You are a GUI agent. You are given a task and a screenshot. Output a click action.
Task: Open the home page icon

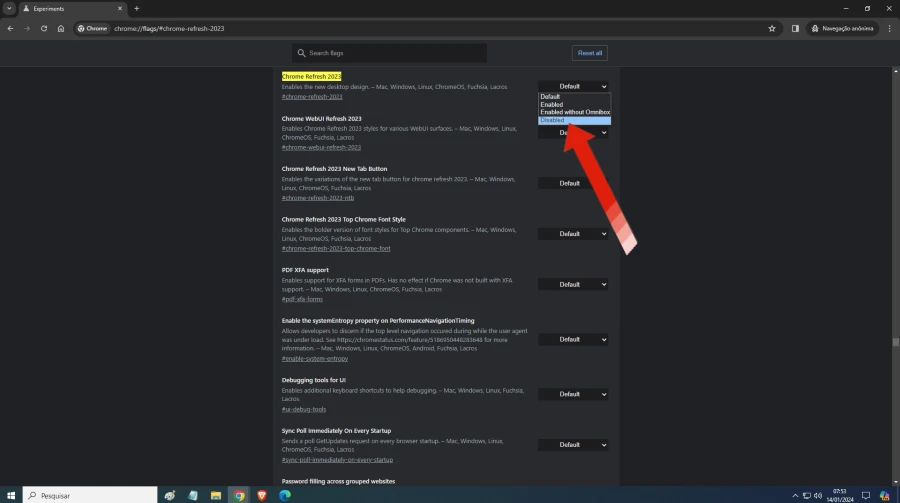coord(61,28)
